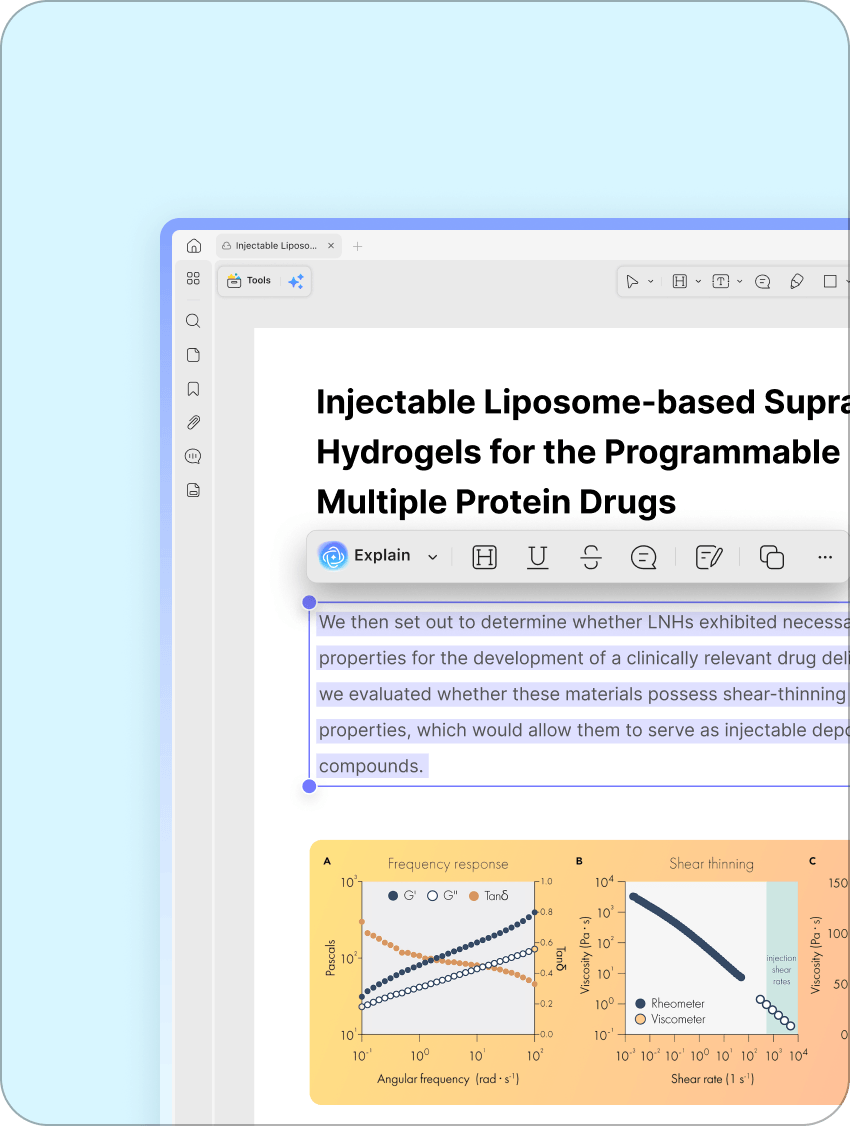Viewport: 850px width, 1126px height.
Task: Click the document title heading
Action: [x=582, y=452]
